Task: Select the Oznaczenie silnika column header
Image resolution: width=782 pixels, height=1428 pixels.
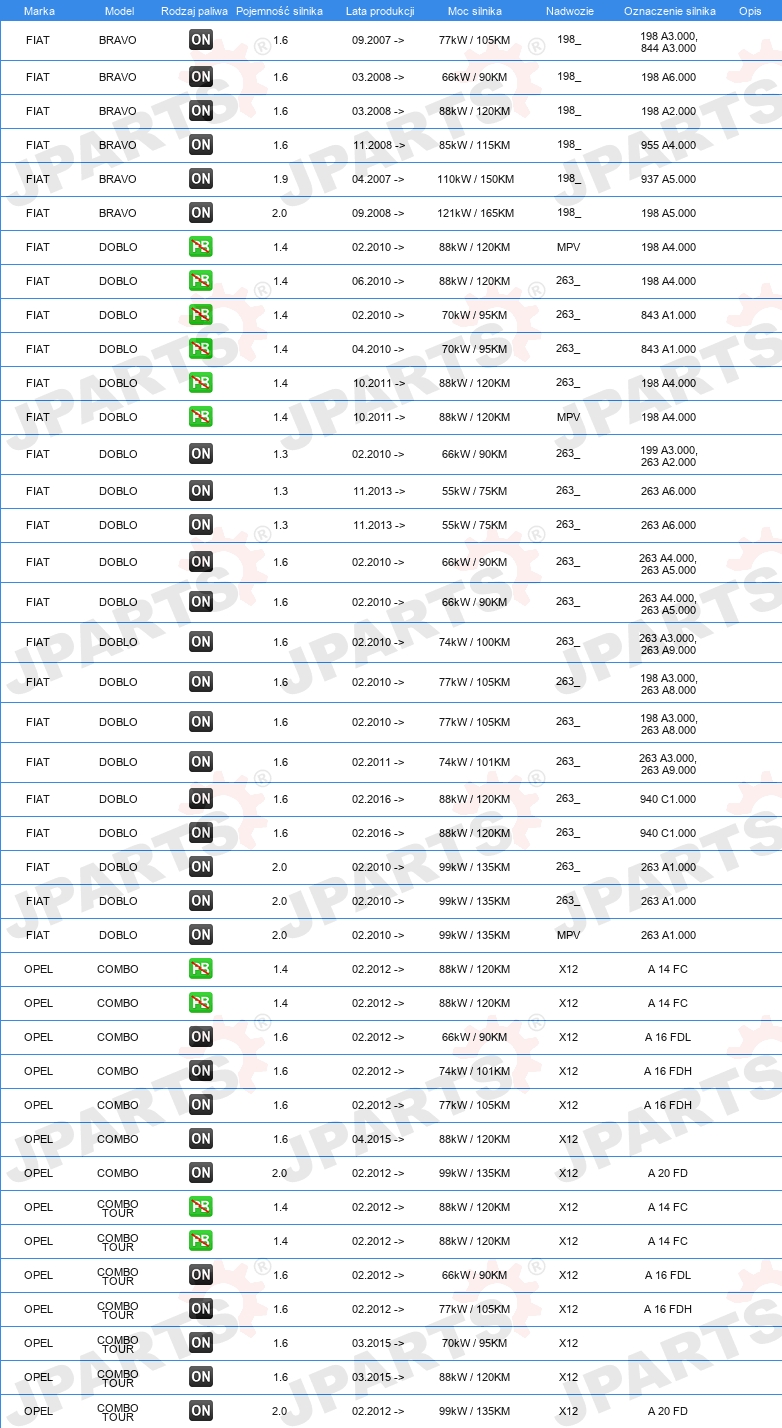Action: [x=669, y=11]
